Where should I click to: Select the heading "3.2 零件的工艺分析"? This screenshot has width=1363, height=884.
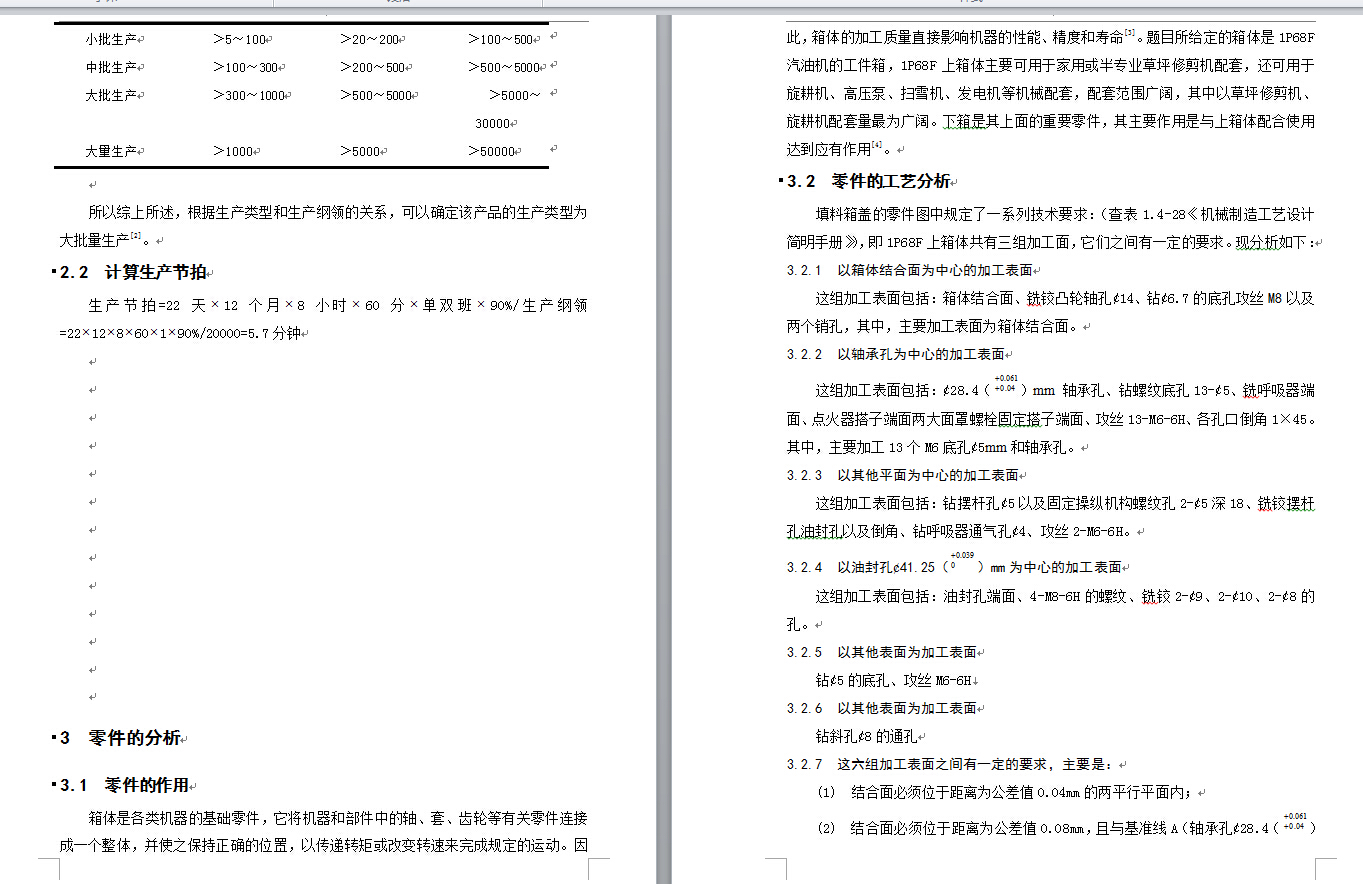(870, 181)
